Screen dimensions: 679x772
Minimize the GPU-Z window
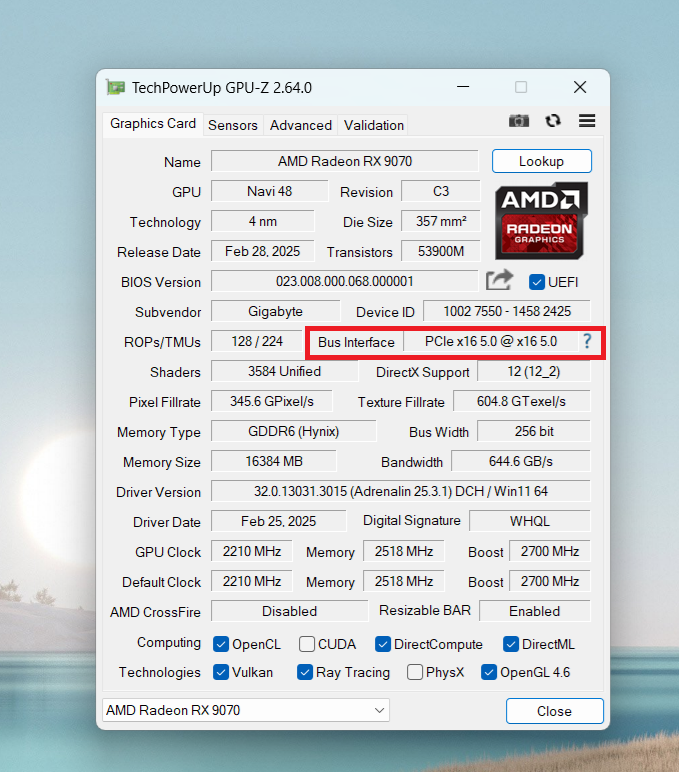pos(463,87)
